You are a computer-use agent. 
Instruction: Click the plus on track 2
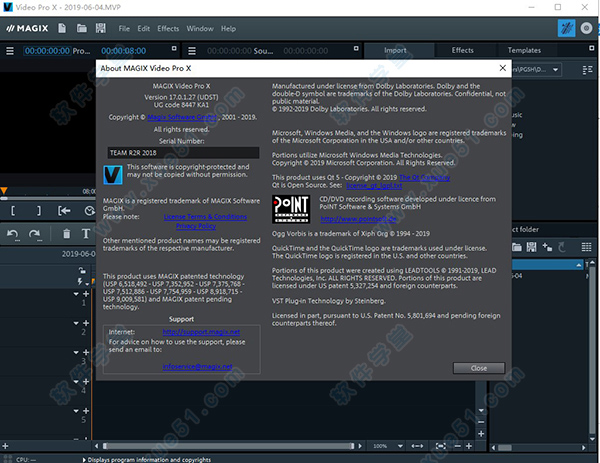click(86, 323)
